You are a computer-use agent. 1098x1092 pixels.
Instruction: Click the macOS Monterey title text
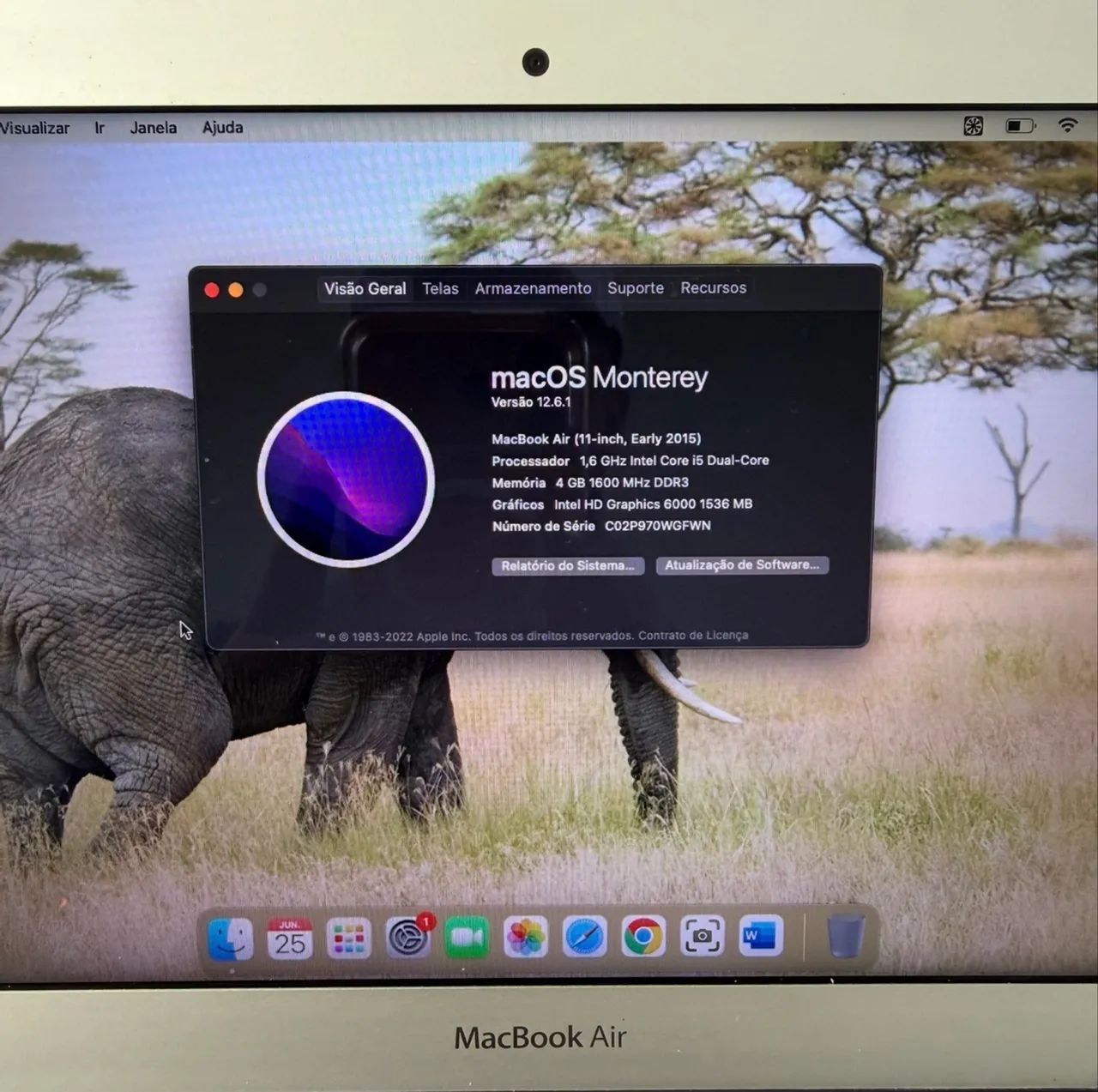point(600,377)
